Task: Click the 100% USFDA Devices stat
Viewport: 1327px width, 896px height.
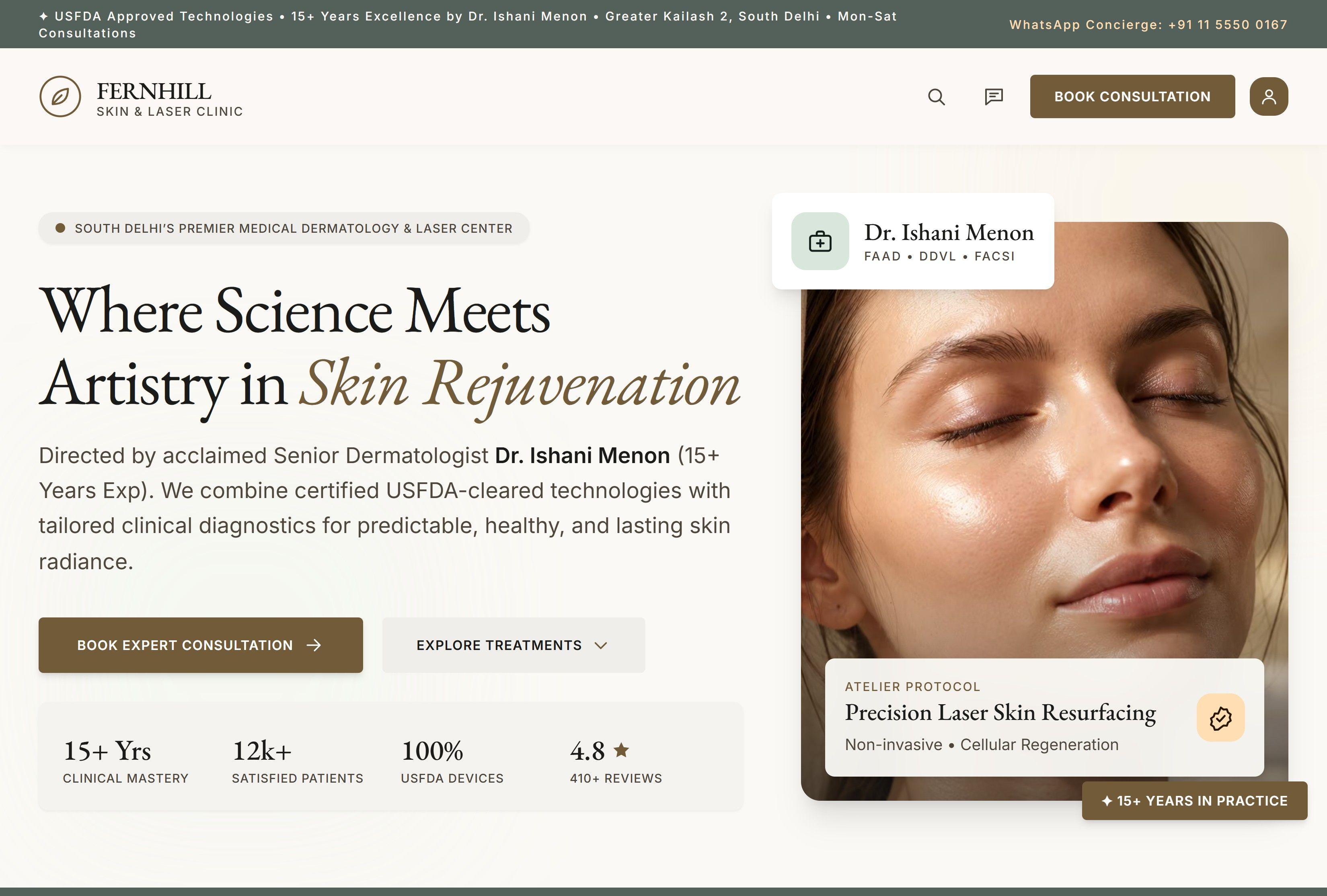Action: 452,761
